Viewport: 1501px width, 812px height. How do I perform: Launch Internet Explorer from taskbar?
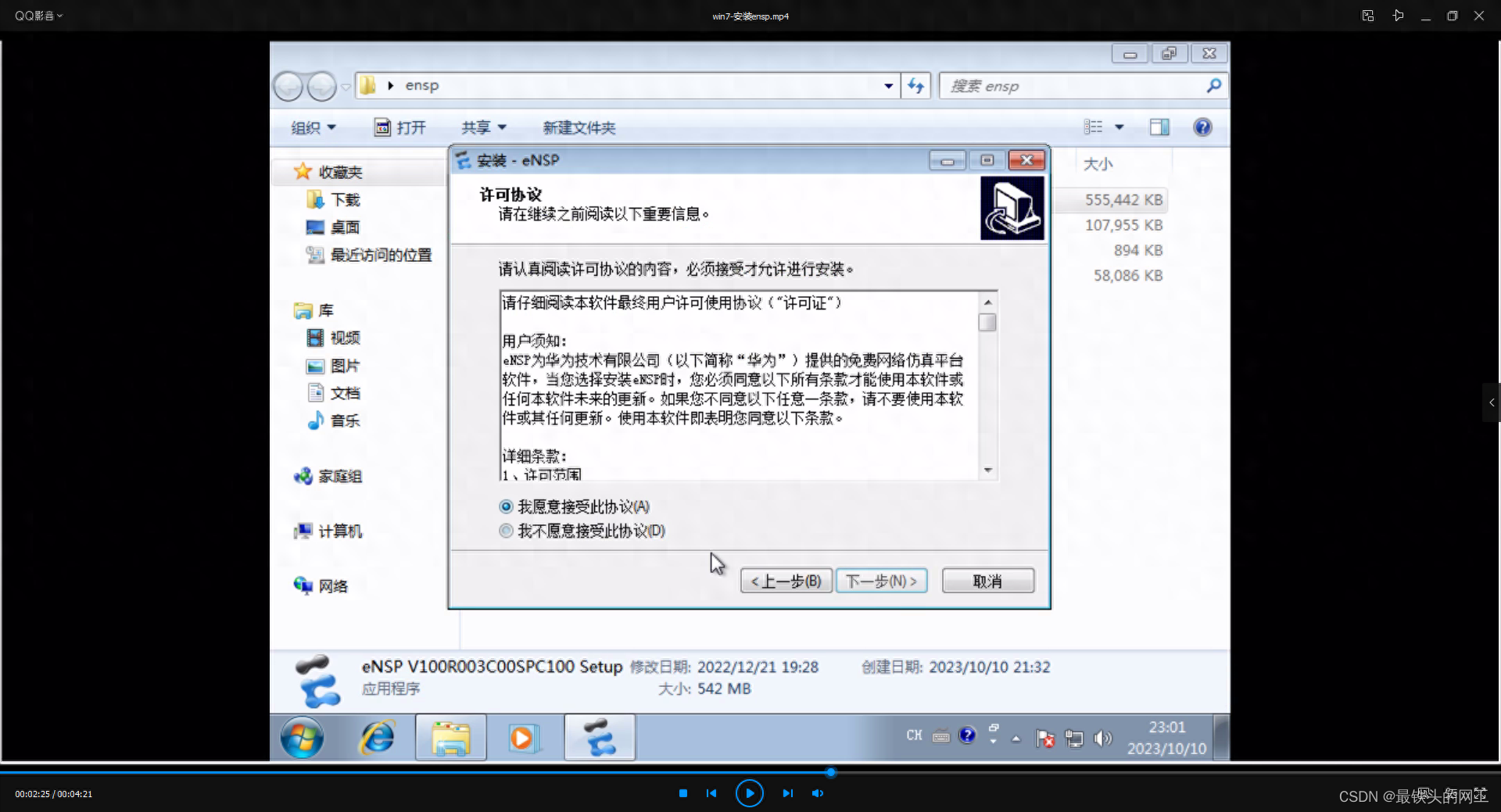click(377, 737)
